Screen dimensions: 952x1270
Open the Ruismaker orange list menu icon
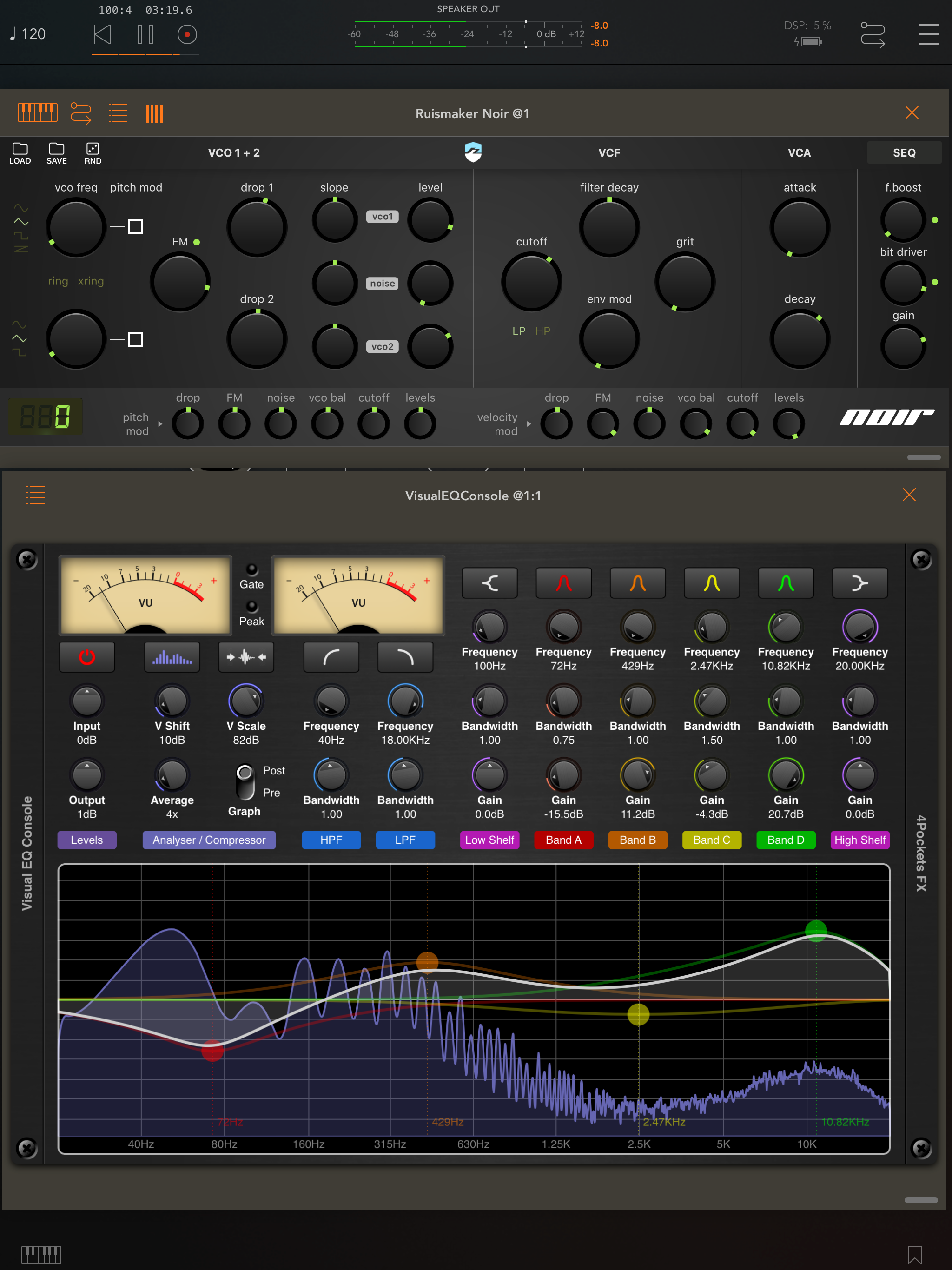[118, 112]
